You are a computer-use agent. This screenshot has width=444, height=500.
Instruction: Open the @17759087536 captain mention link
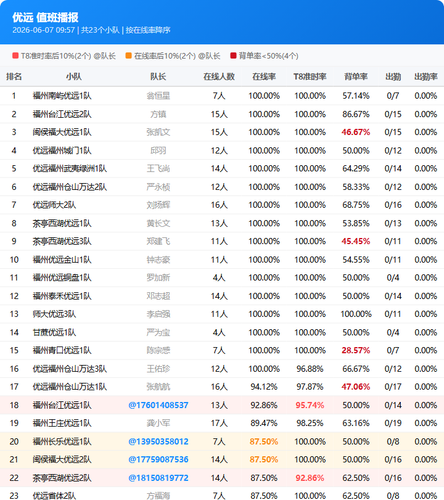point(158,459)
